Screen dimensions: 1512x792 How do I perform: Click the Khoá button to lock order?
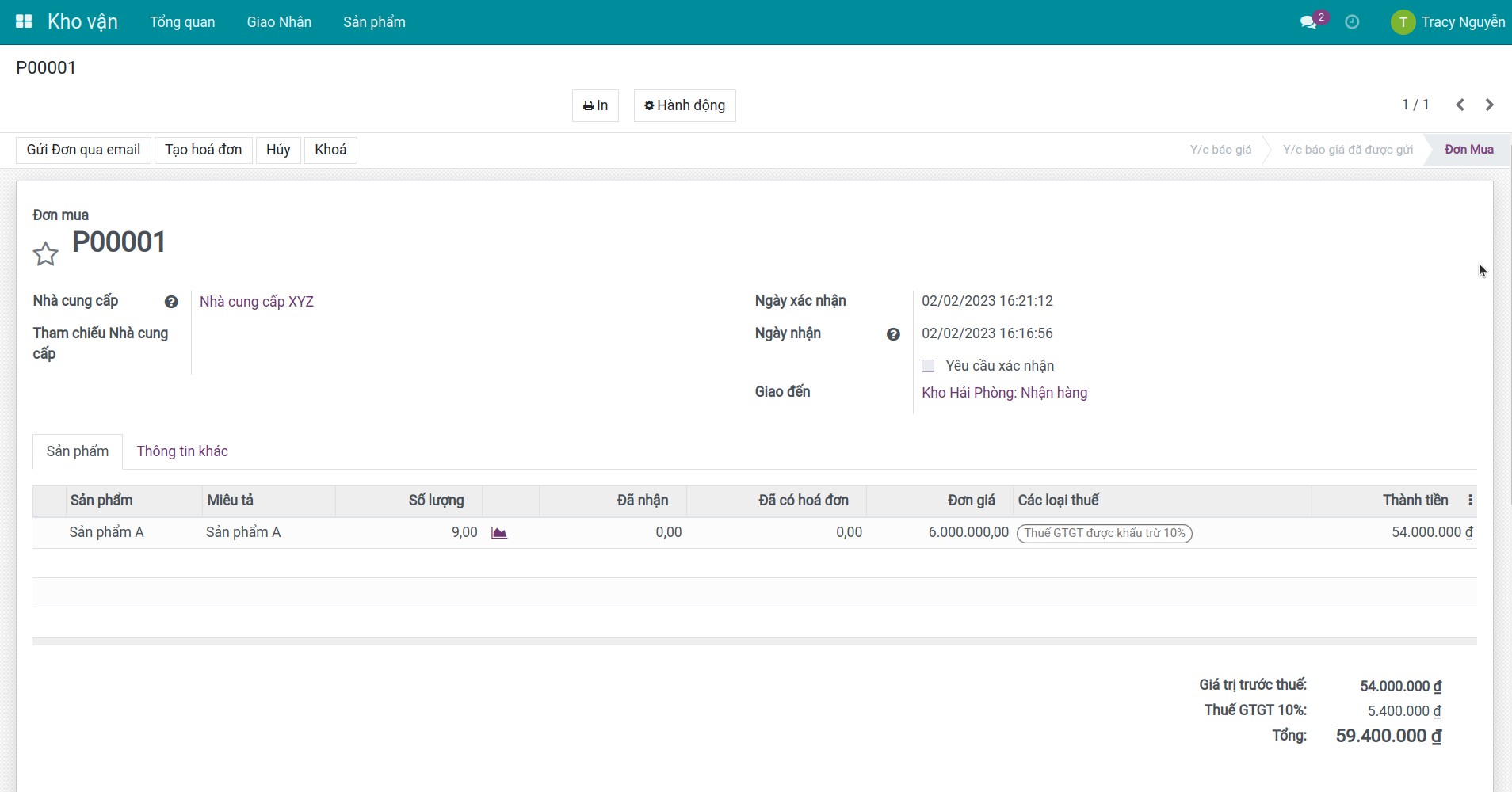click(x=330, y=150)
